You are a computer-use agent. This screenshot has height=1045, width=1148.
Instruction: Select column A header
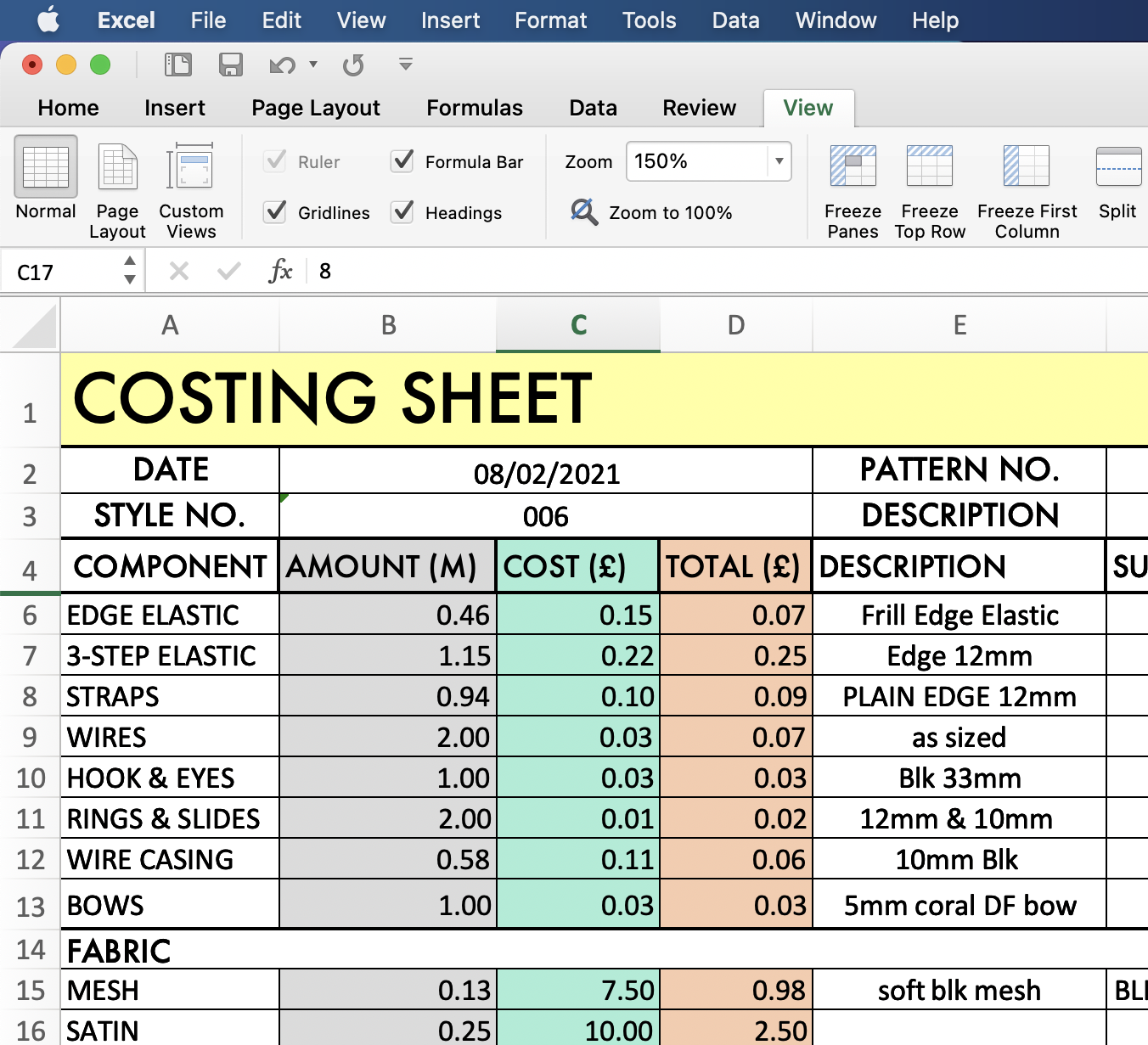point(170,325)
